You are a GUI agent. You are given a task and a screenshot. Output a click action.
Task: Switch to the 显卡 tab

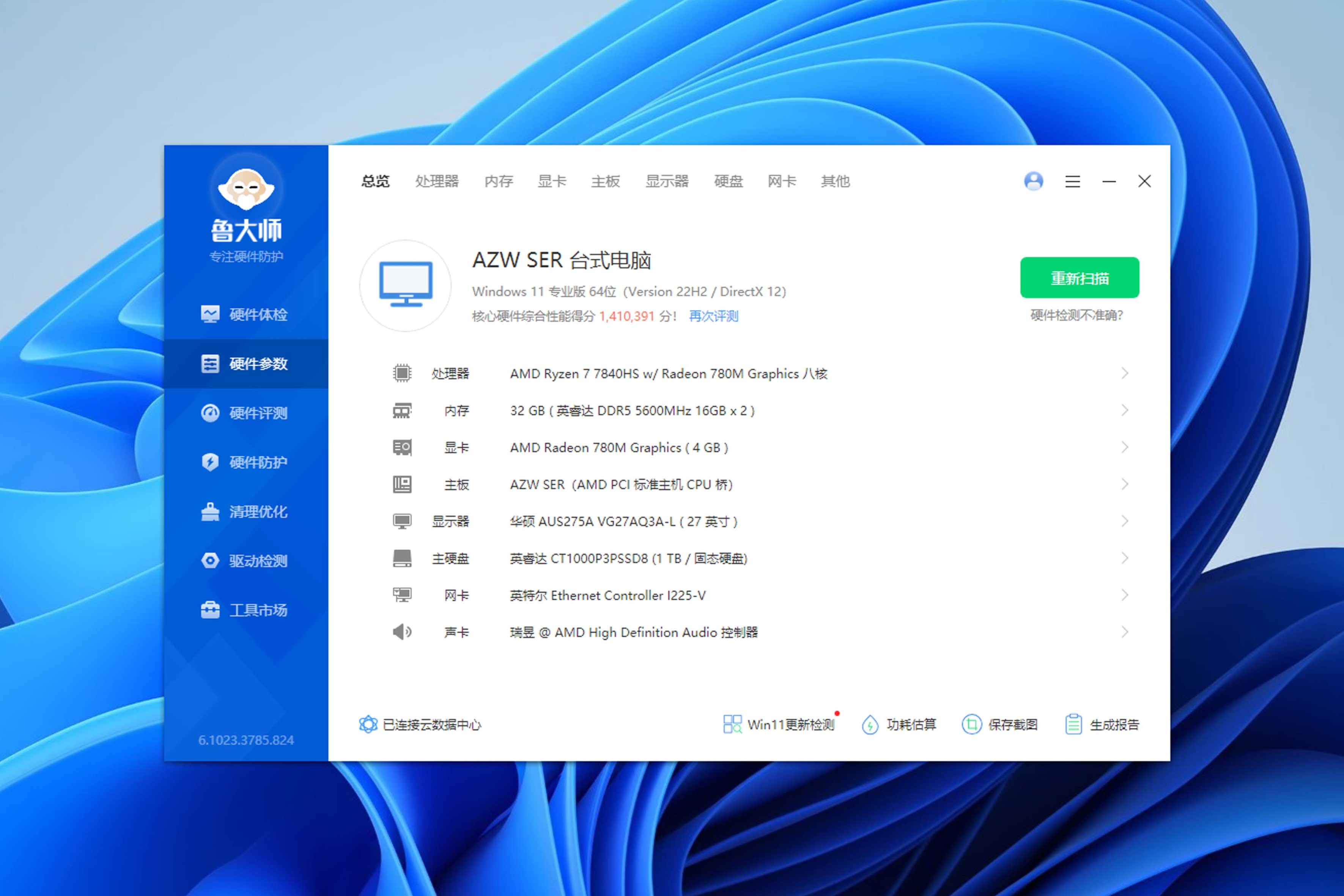pyautogui.click(x=552, y=181)
